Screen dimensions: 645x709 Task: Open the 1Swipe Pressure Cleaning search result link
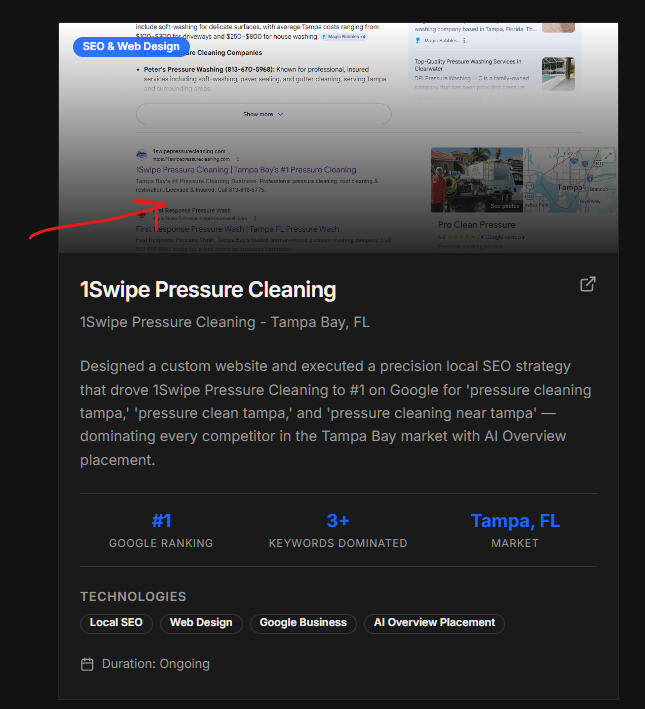(246, 170)
